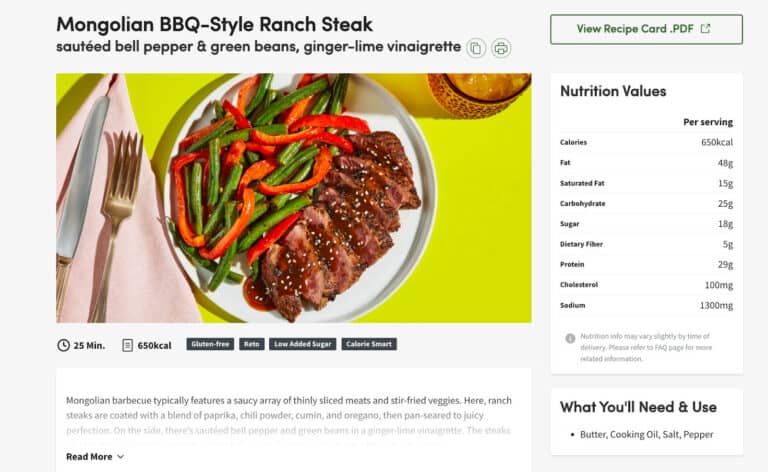The image size is (768, 472).
Task: Click the Sodium row in nutrition table
Action: pos(647,306)
